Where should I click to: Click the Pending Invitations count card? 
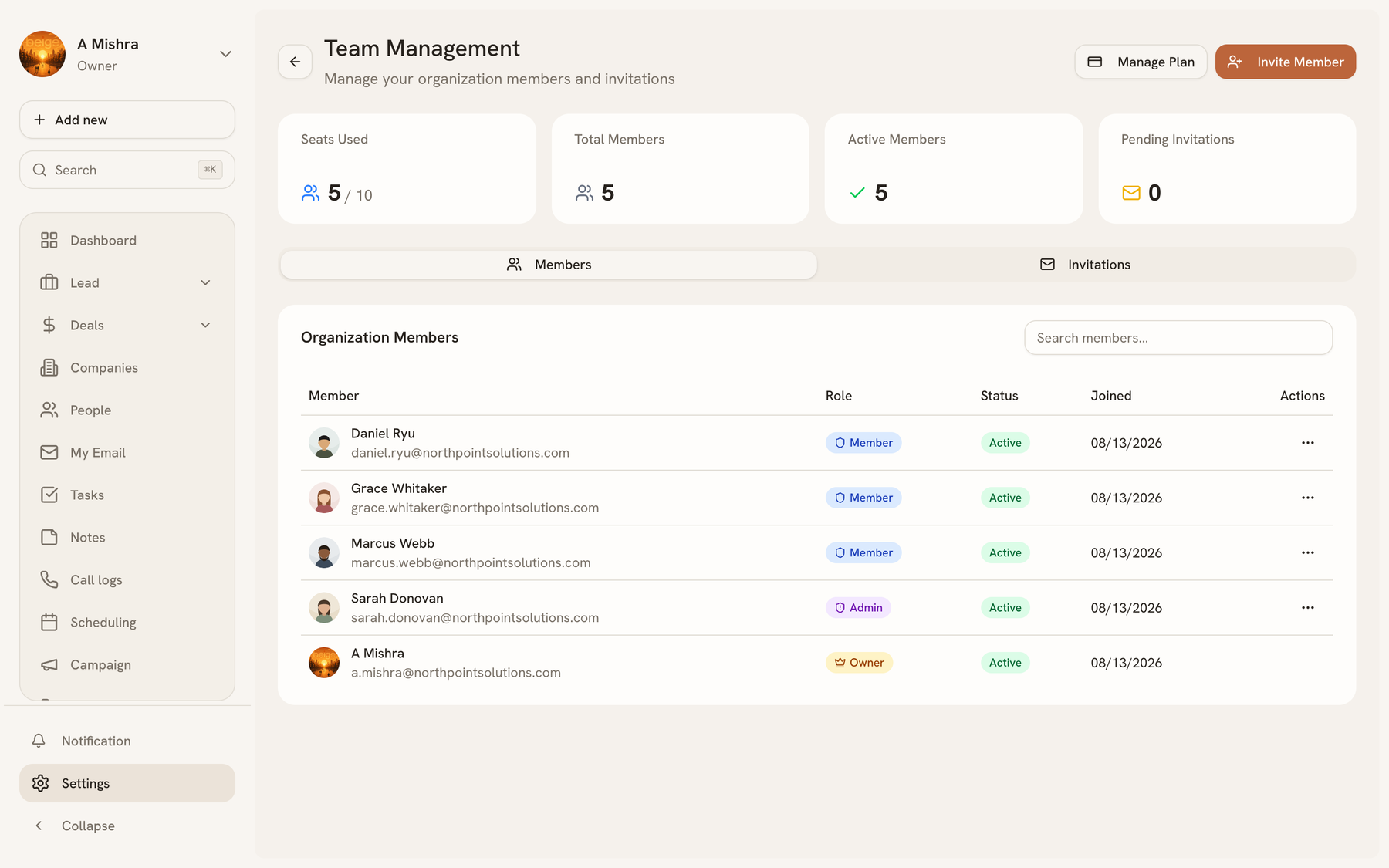pyautogui.click(x=1227, y=169)
